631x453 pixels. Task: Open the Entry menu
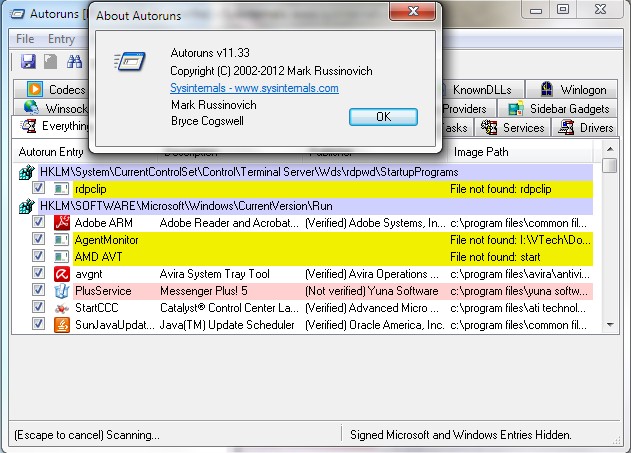coord(61,39)
